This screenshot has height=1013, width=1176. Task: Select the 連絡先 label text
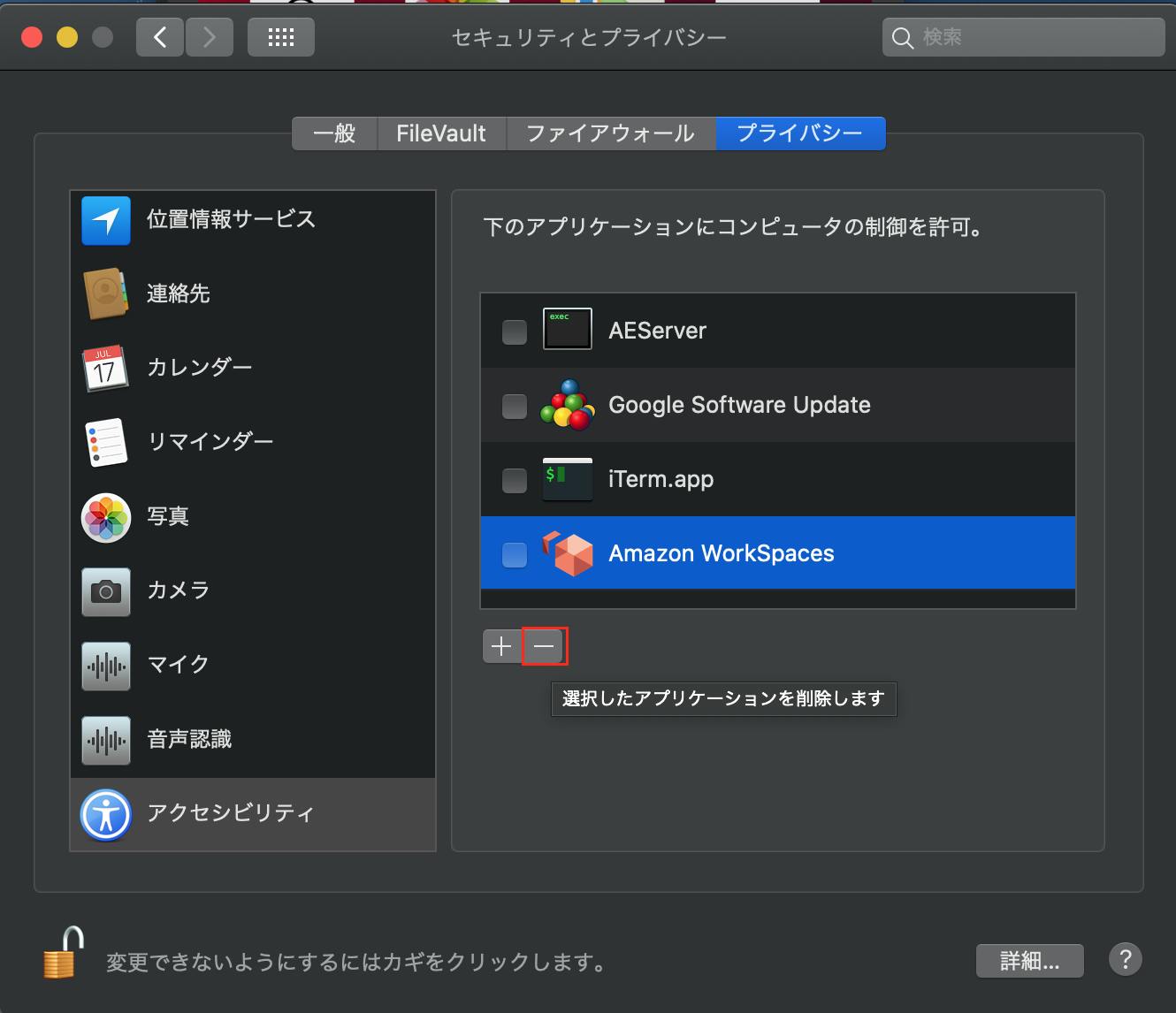[179, 293]
